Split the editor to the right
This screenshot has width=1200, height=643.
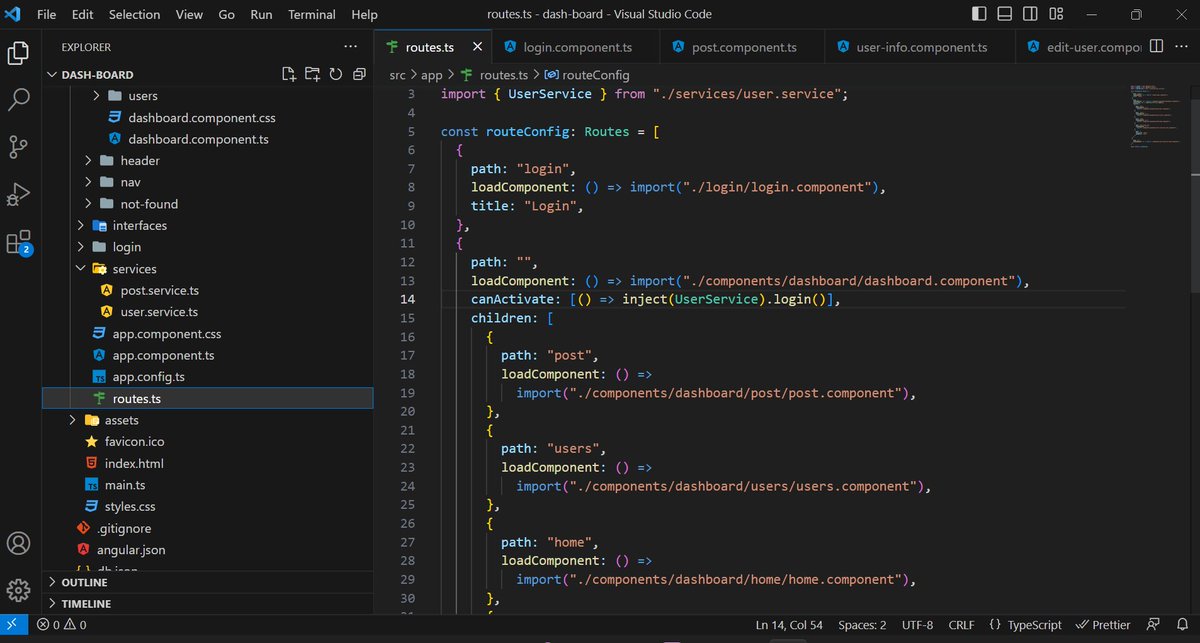1156,46
